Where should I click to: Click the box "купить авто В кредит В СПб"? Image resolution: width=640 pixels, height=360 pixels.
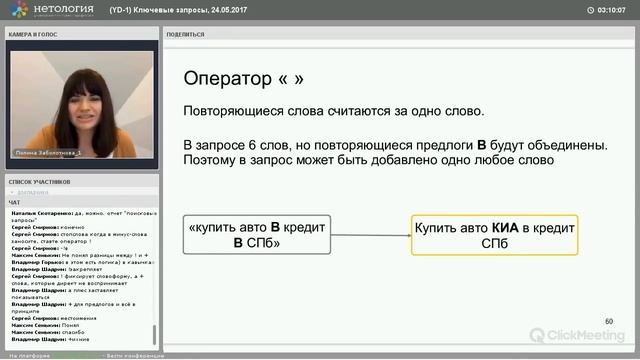pos(257,235)
